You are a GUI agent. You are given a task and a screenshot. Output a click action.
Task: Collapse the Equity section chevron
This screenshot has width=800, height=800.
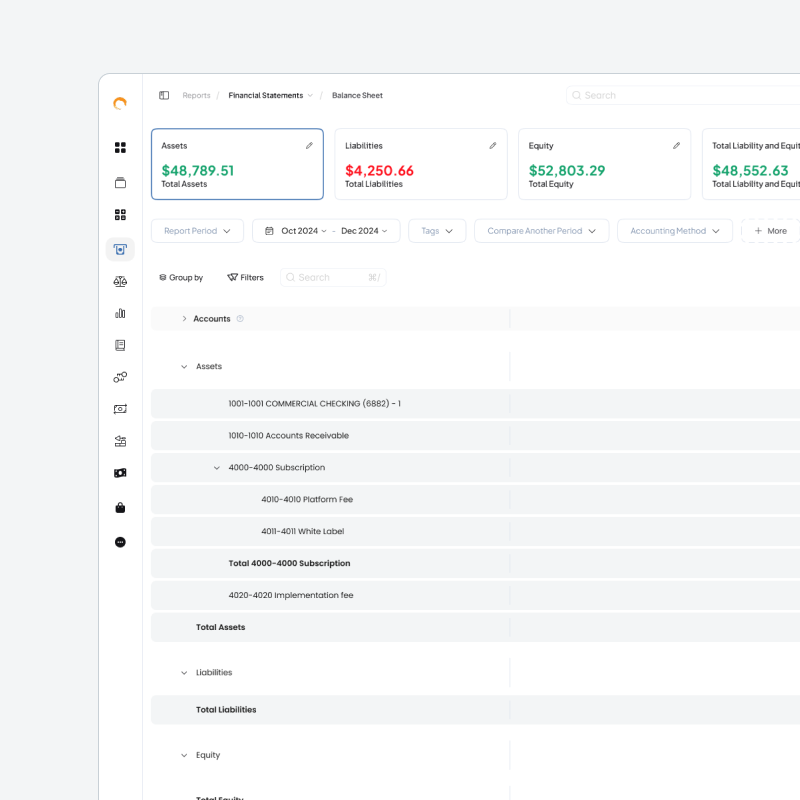[x=184, y=756]
